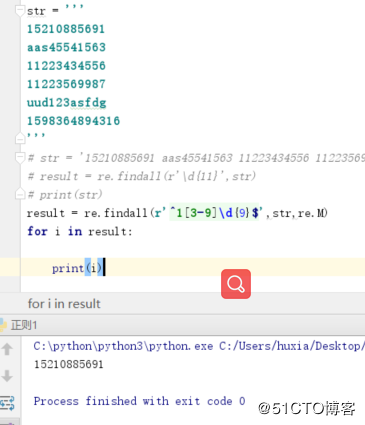
Task: Click the commented '# print(str)' line
Action: [x=65, y=194]
